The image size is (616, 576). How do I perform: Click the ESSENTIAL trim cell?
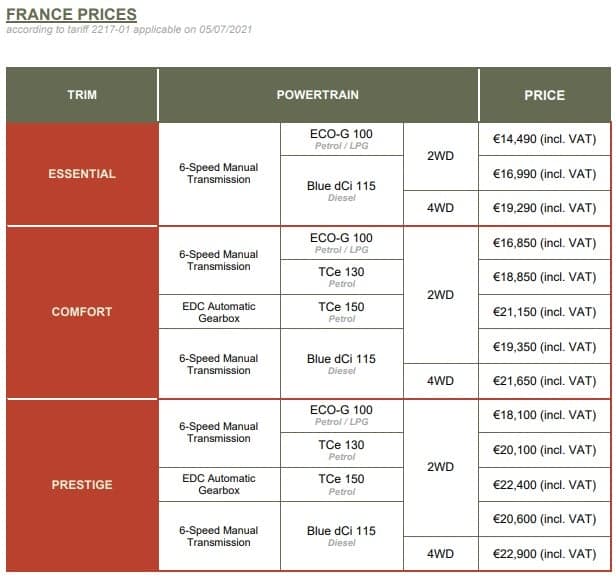[x=82, y=174]
